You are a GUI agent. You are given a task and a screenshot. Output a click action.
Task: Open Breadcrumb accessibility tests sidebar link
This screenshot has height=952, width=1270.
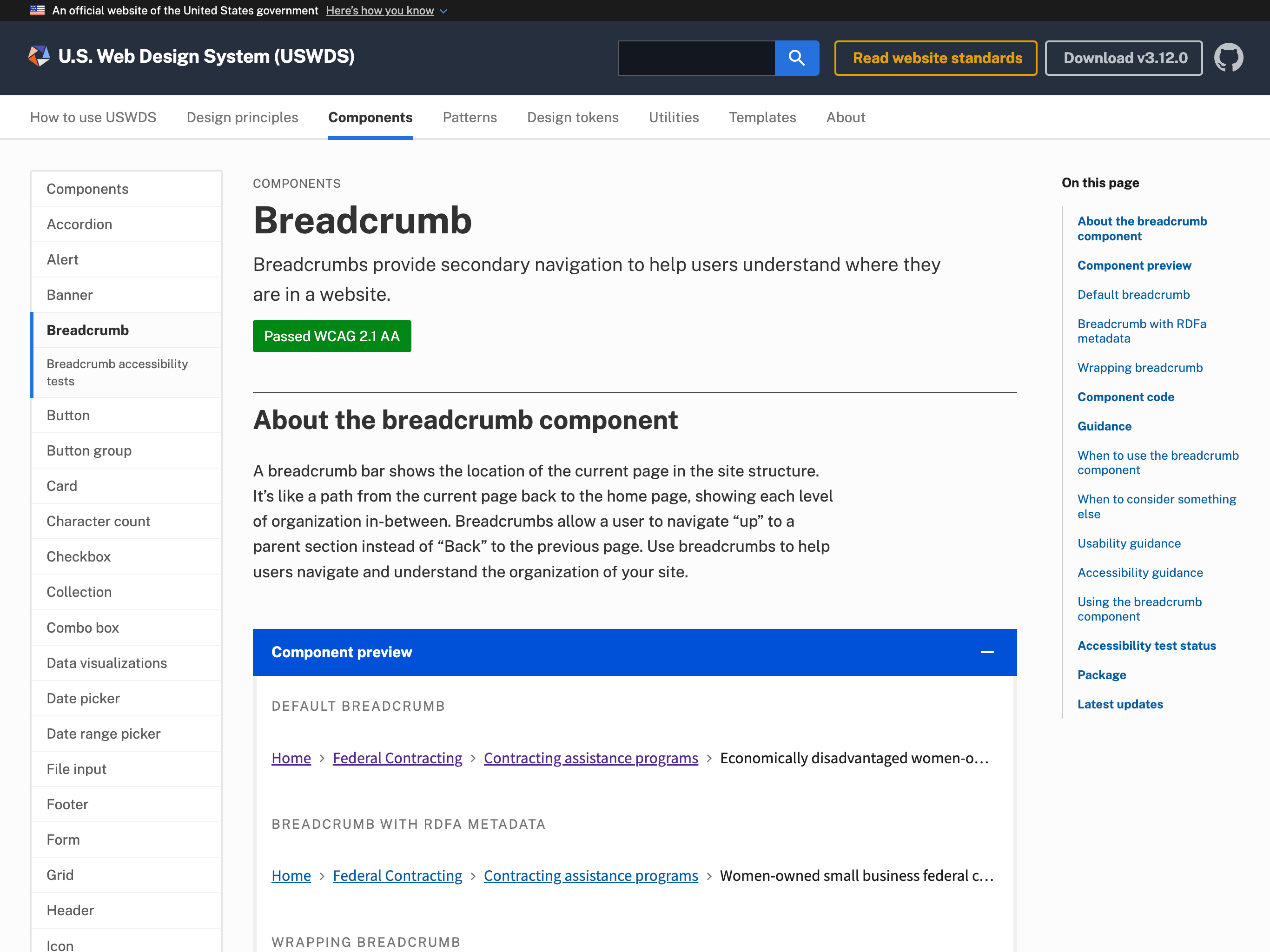tap(126, 373)
